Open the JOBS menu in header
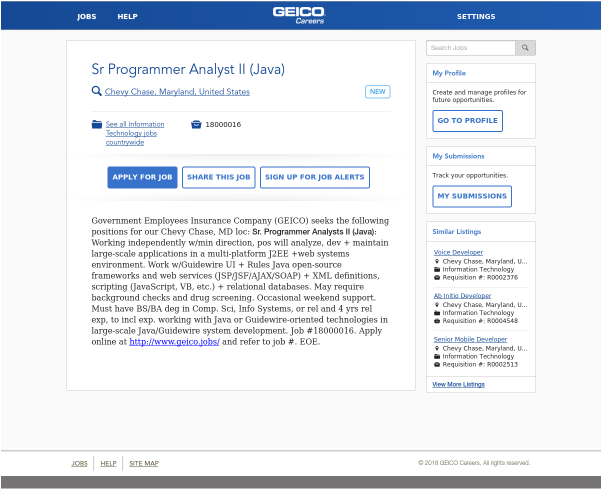Image resolution: width=601 pixels, height=489 pixels. pos(87,16)
